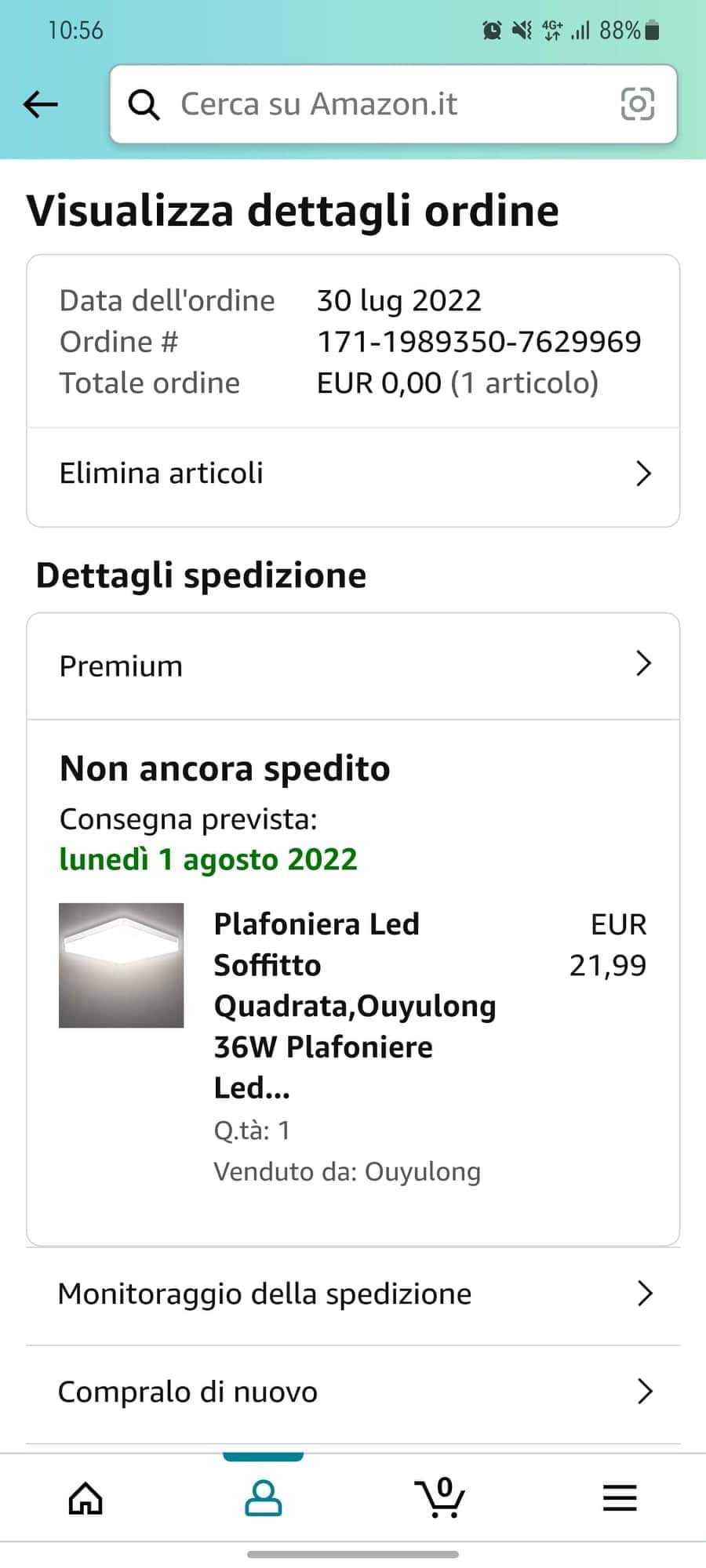Tap the back arrow icon
The image size is (706, 1568).
pos(41,103)
